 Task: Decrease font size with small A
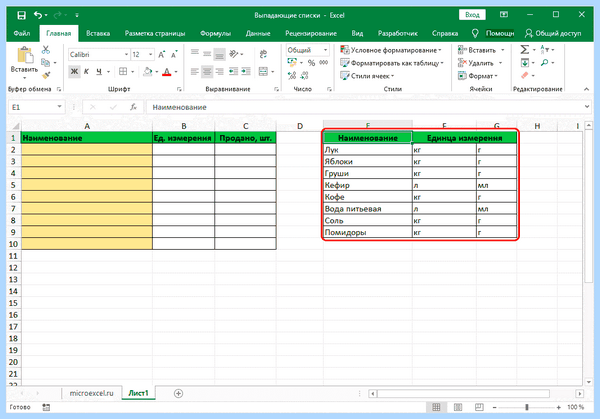tap(174, 55)
